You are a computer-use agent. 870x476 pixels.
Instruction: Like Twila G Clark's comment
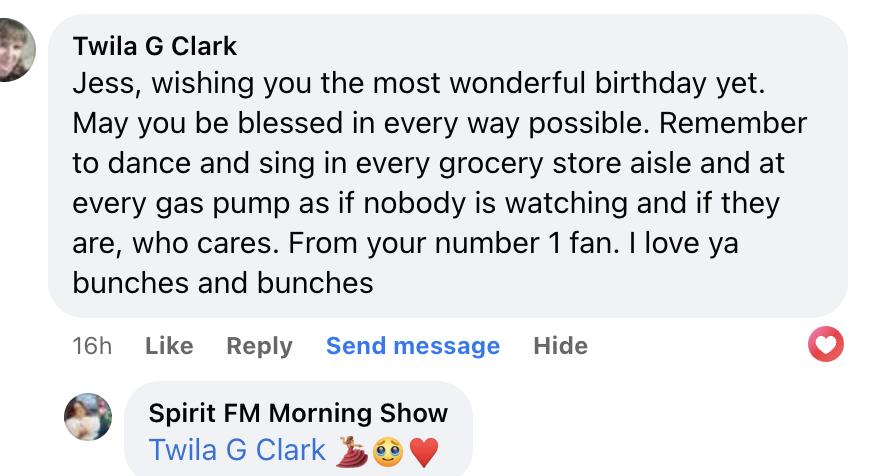click(169, 346)
